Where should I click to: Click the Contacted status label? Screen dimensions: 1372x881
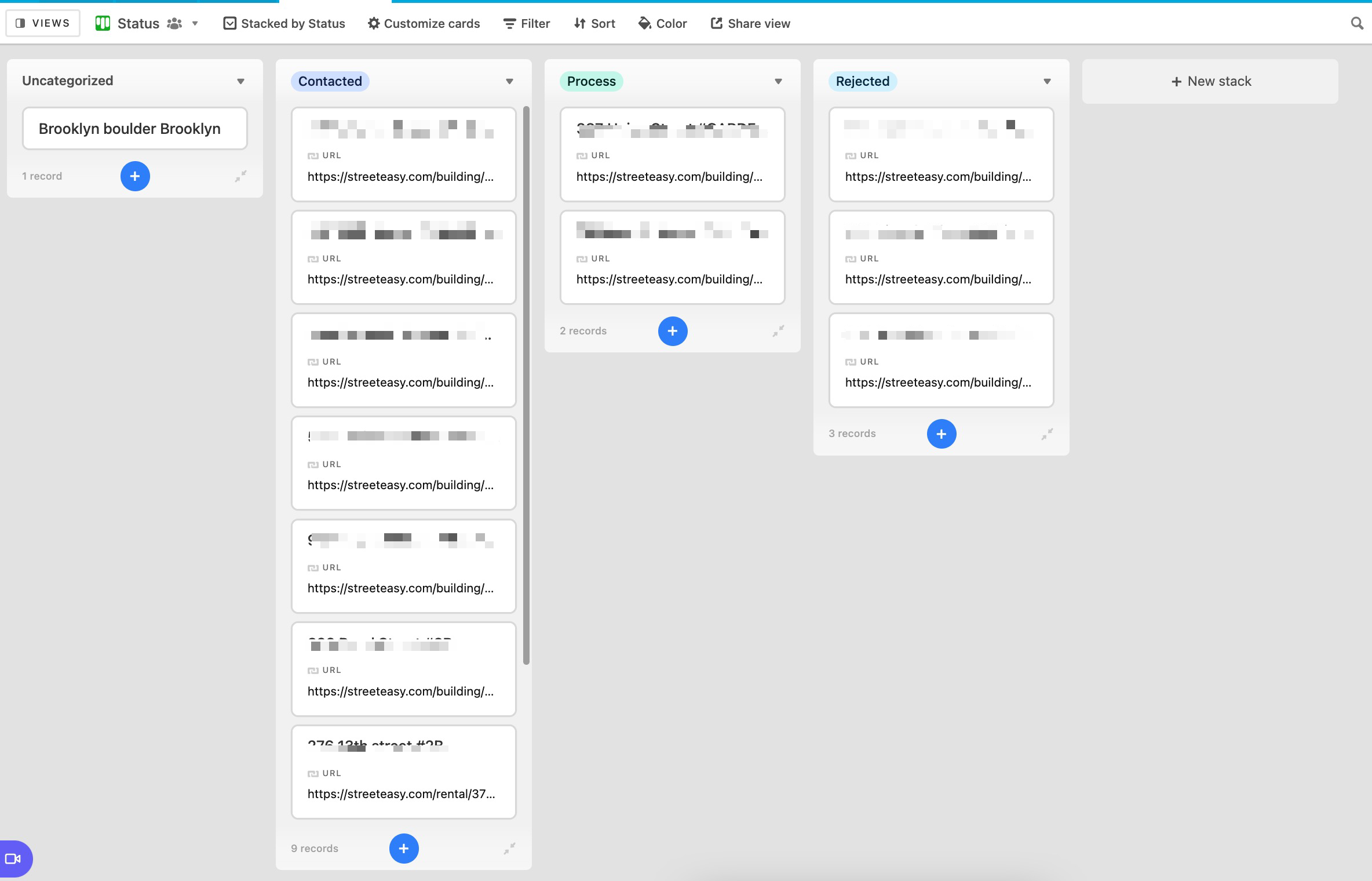(330, 81)
